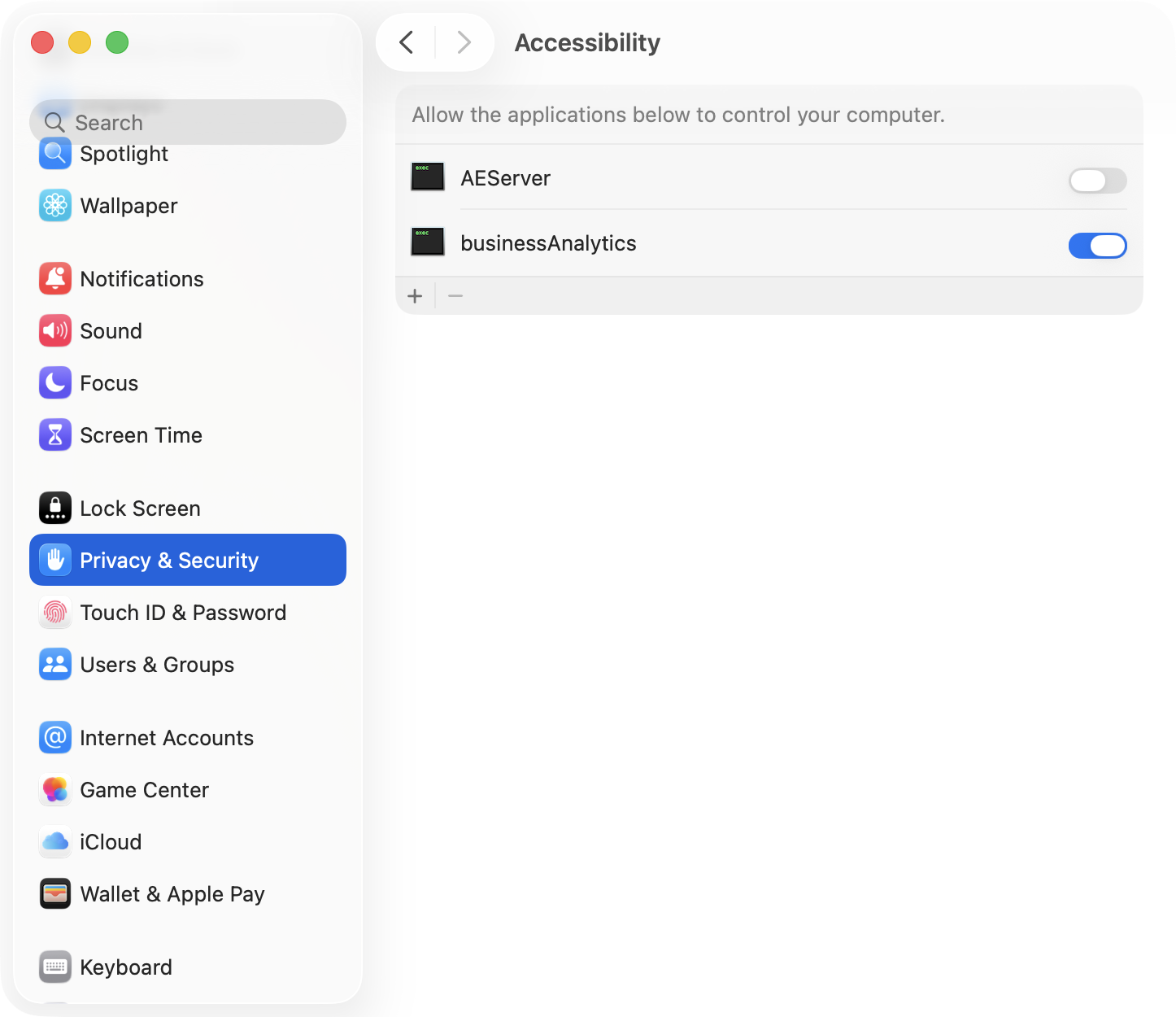The image size is (1176, 1017).
Task: Go forward using the right chevron
Action: coord(464,42)
